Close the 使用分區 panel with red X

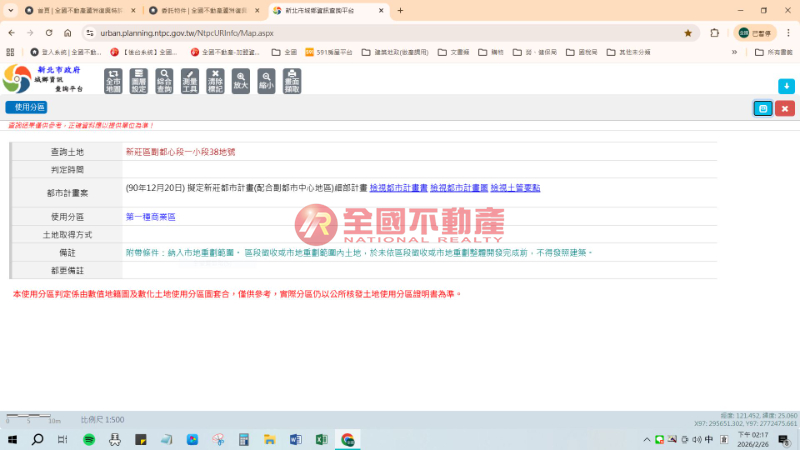pyautogui.click(x=785, y=108)
